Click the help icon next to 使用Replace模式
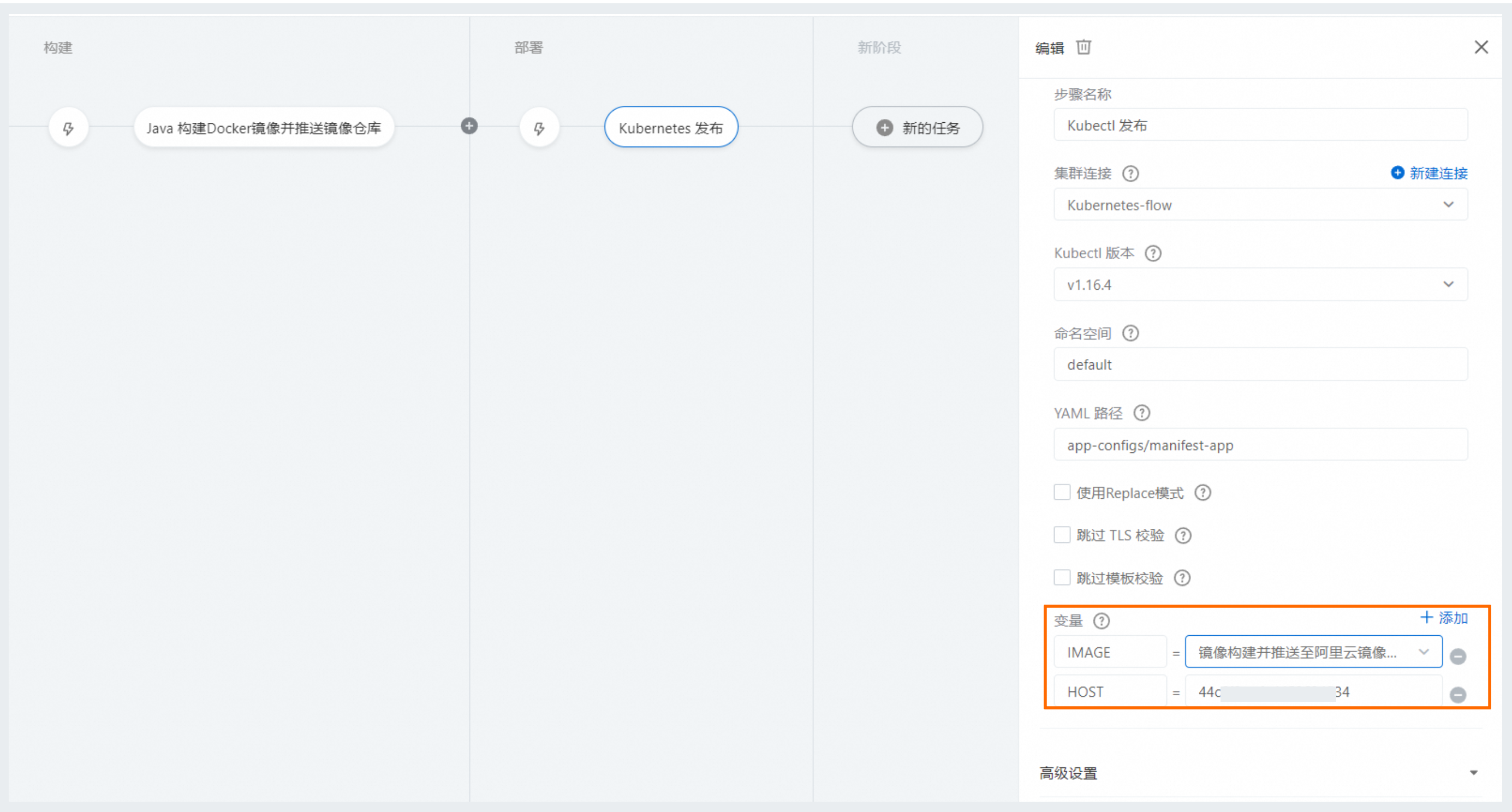 click(1203, 493)
